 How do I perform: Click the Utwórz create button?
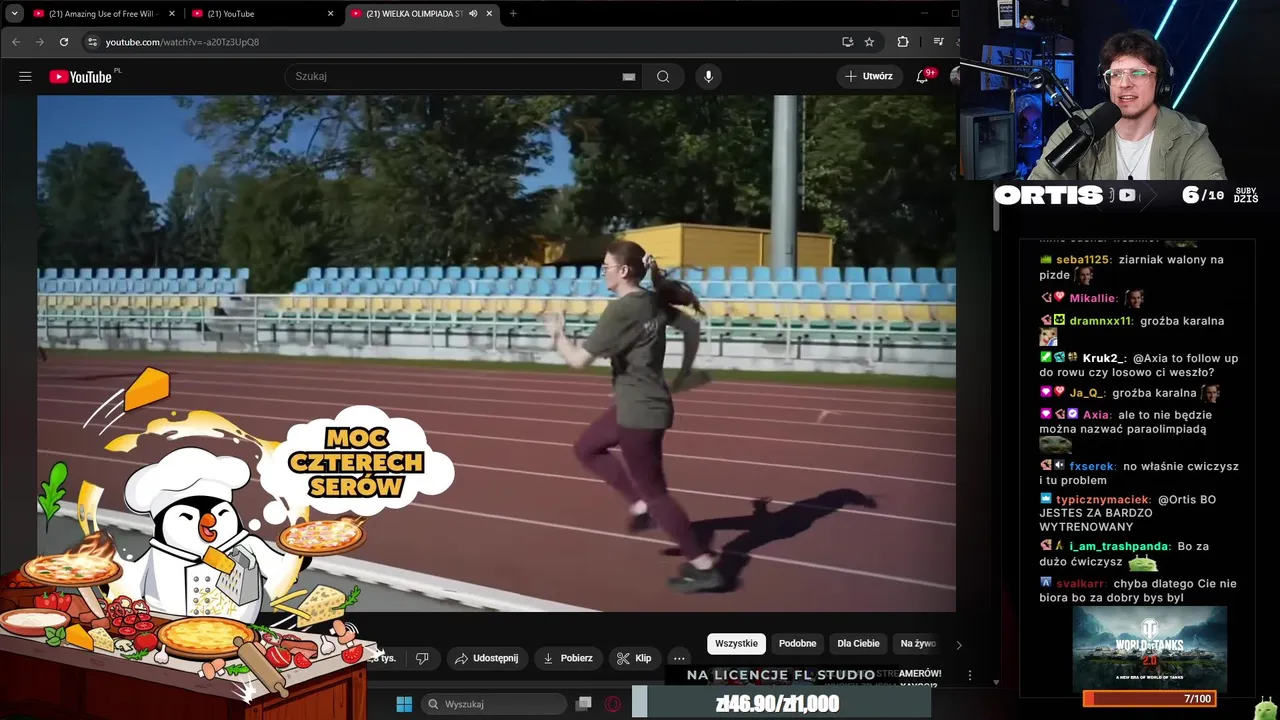click(x=869, y=76)
